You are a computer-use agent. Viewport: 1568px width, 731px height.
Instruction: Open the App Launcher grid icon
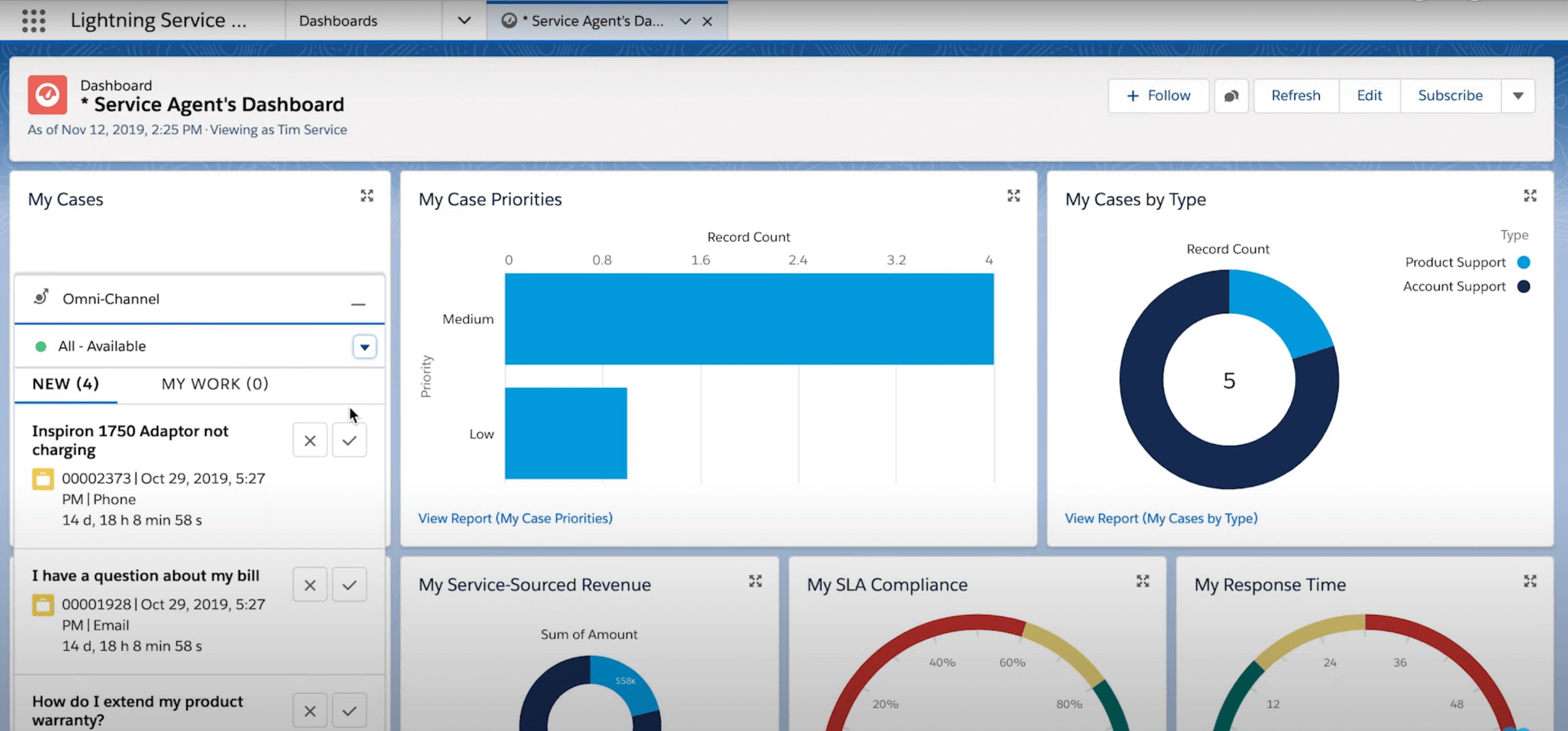pyautogui.click(x=33, y=21)
